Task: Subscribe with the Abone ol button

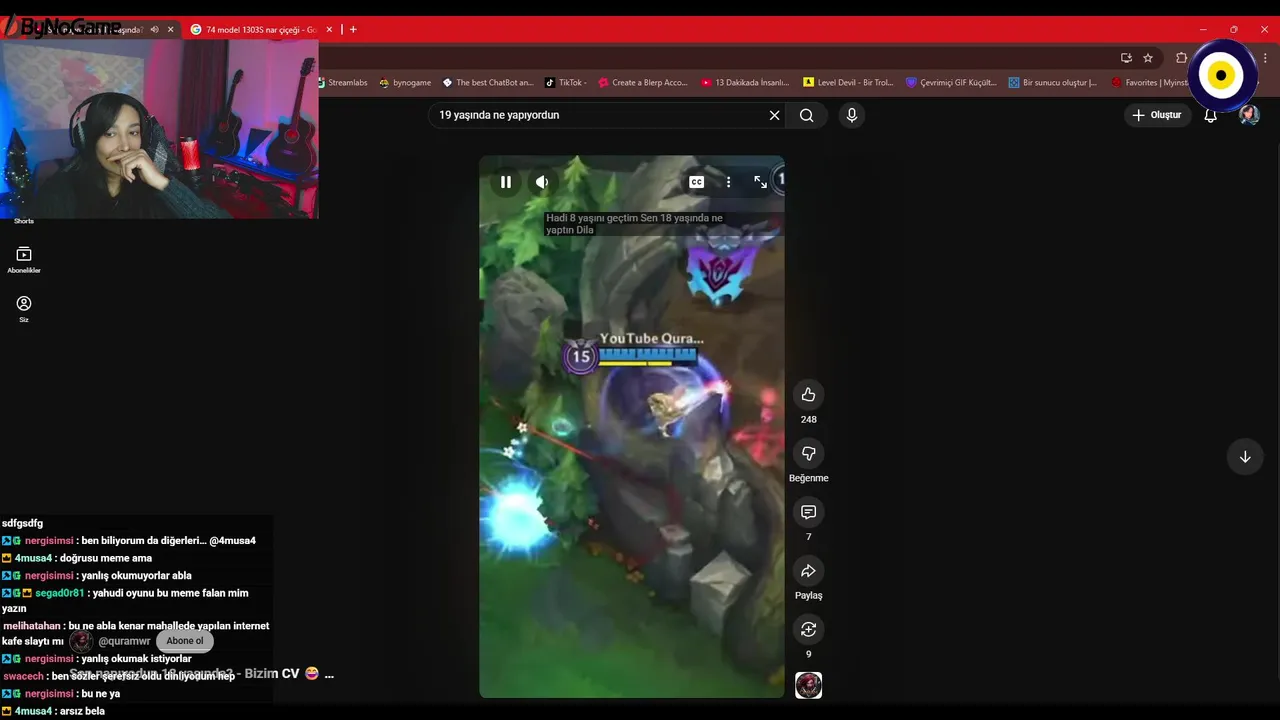Action: [184, 641]
